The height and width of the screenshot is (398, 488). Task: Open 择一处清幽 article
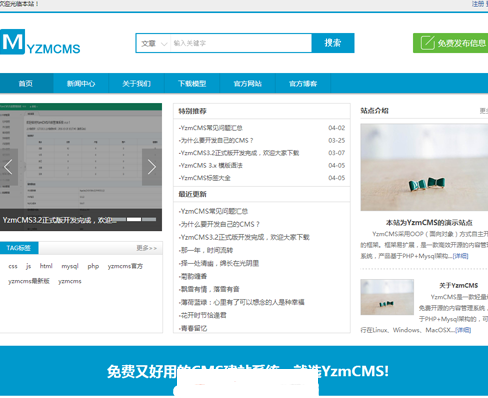[x=219, y=263]
